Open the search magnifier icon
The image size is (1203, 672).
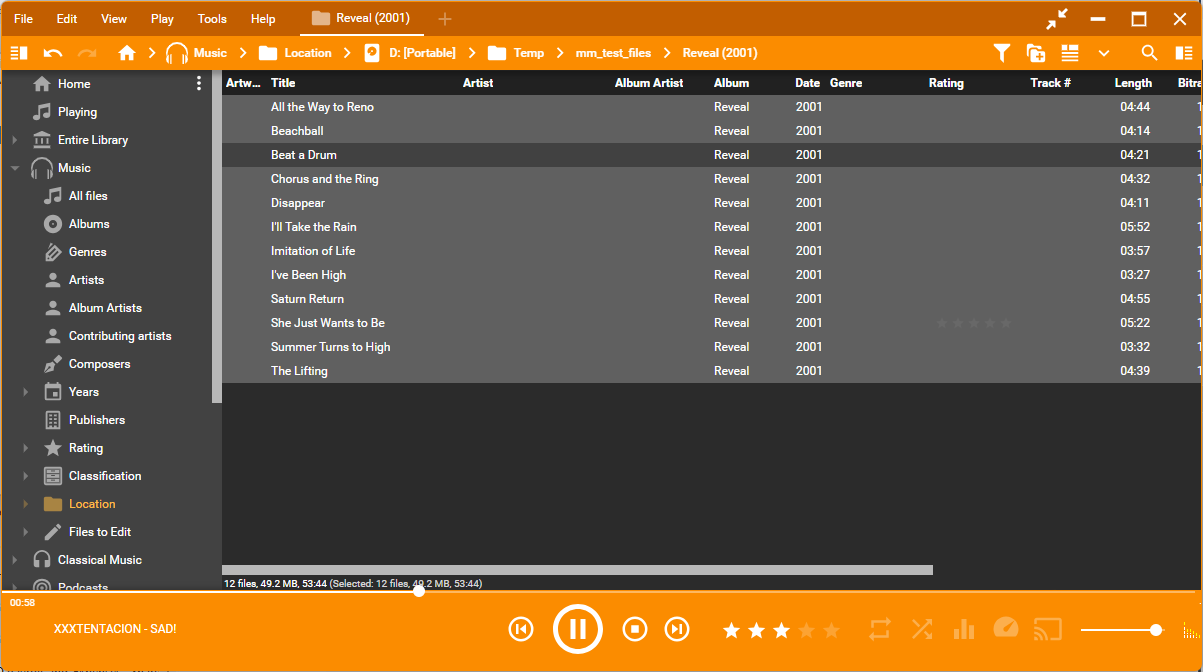tap(1149, 53)
